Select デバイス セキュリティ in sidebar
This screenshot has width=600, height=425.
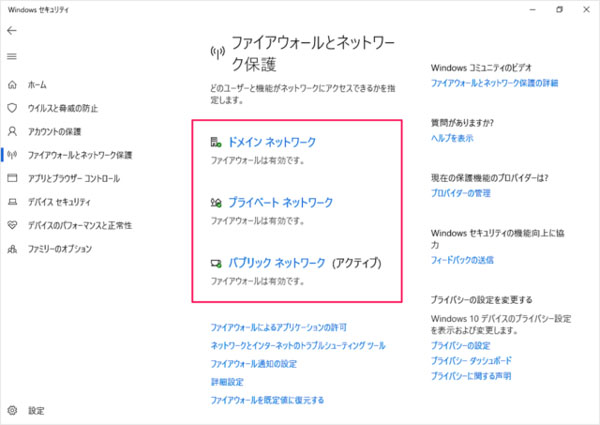tap(59, 202)
